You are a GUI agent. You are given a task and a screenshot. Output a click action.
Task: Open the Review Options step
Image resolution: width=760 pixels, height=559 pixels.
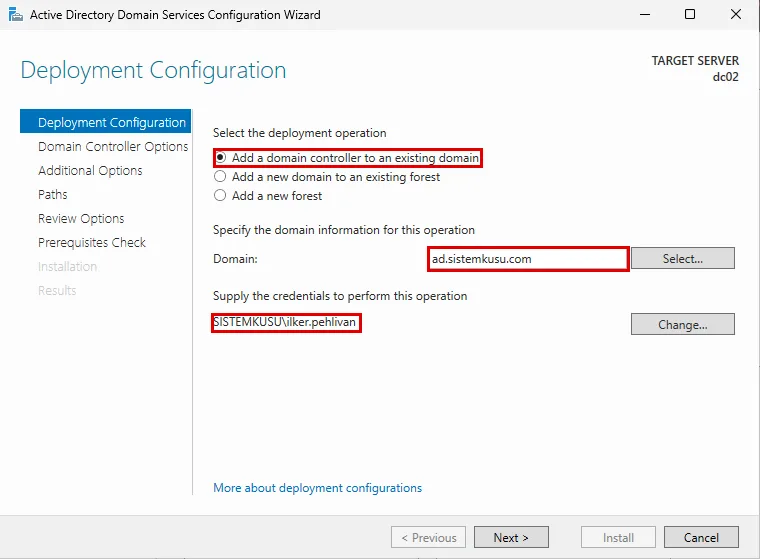[x=81, y=219]
